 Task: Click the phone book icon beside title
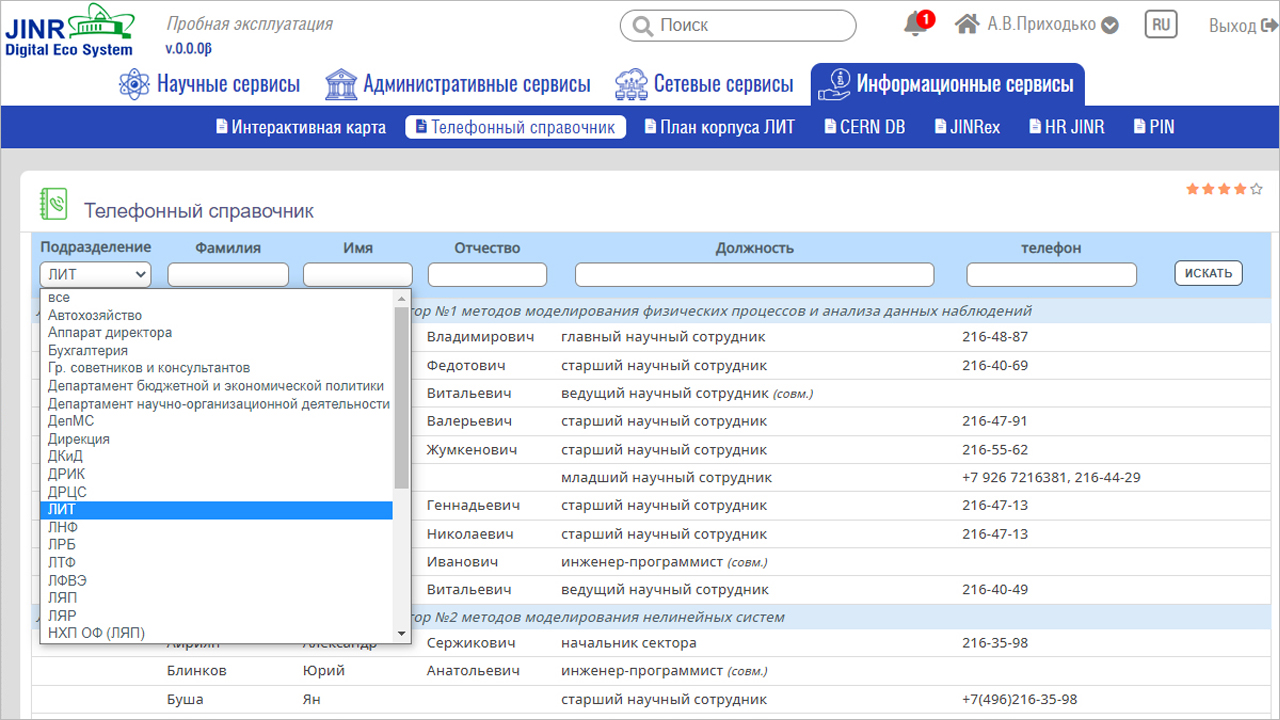tap(53, 204)
